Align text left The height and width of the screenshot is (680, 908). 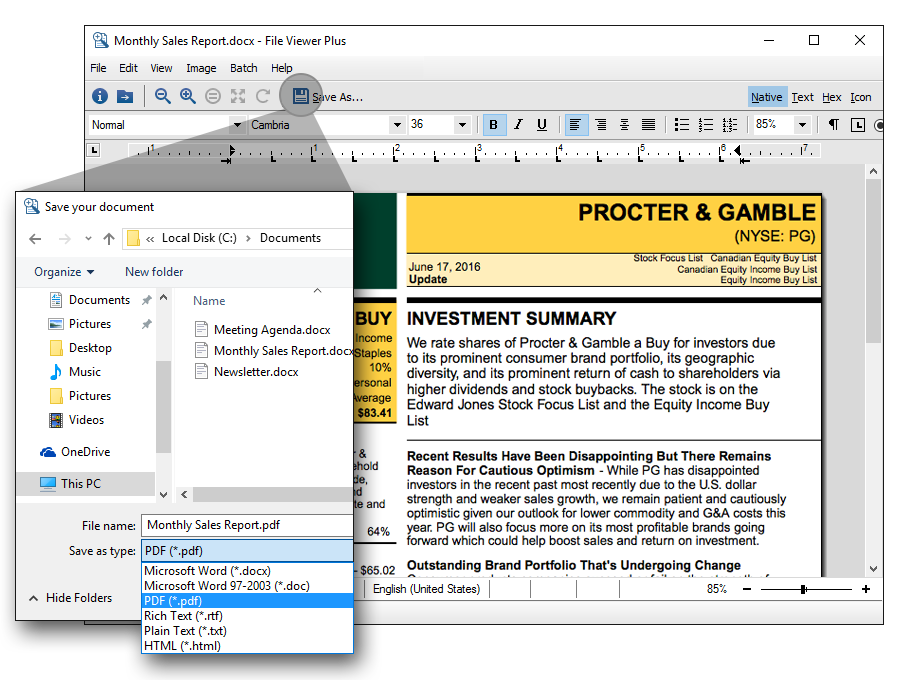(x=575, y=125)
